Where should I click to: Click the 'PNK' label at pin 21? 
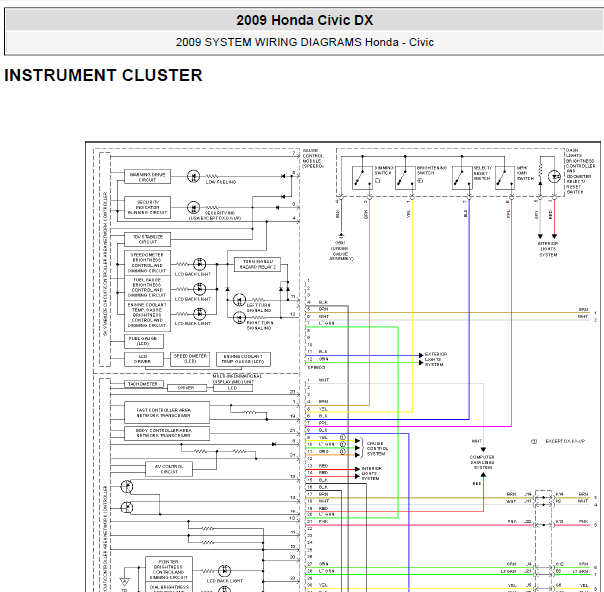(324, 522)
